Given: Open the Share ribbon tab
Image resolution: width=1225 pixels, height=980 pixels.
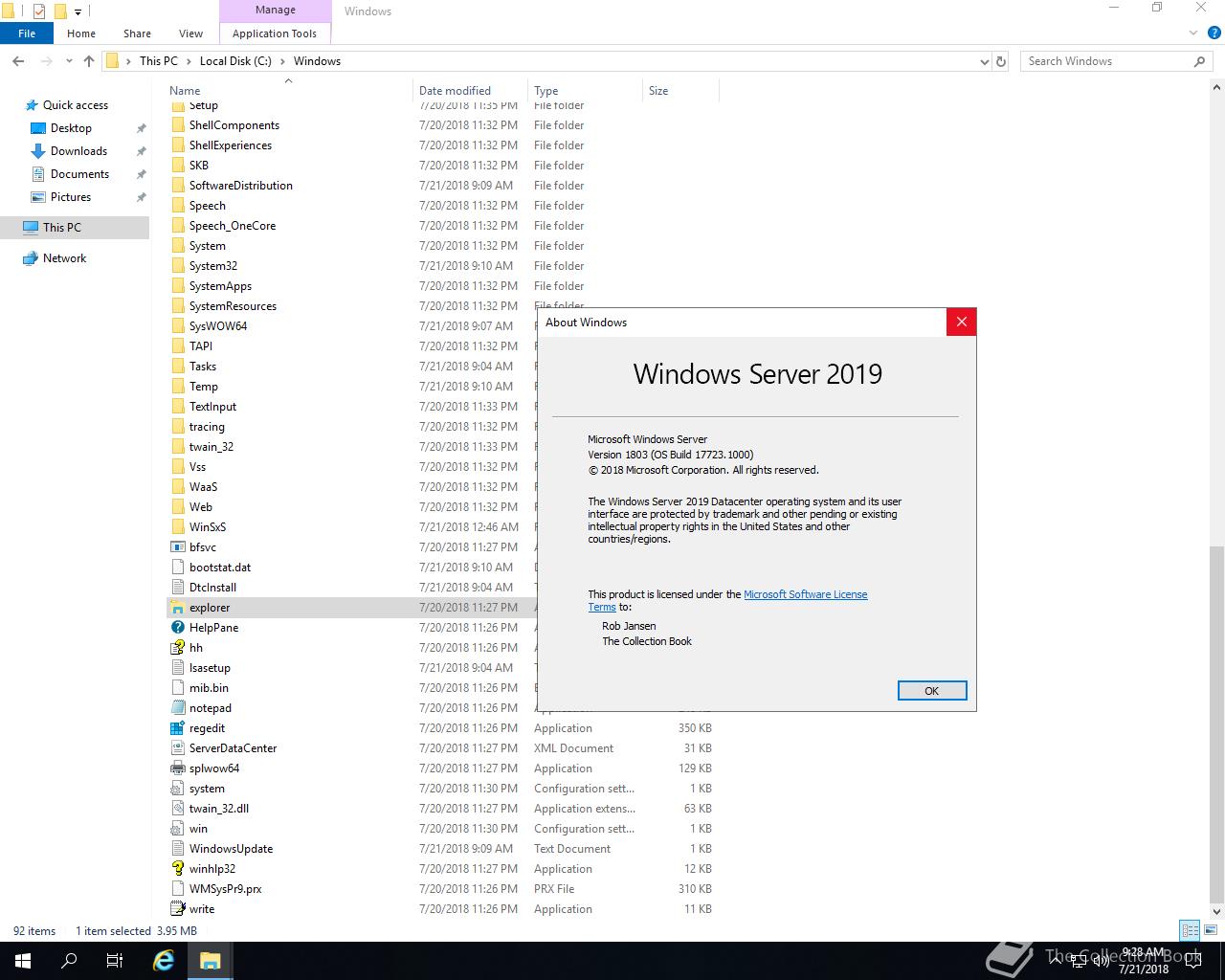Looking at the screenshot, I should [137, 33].
